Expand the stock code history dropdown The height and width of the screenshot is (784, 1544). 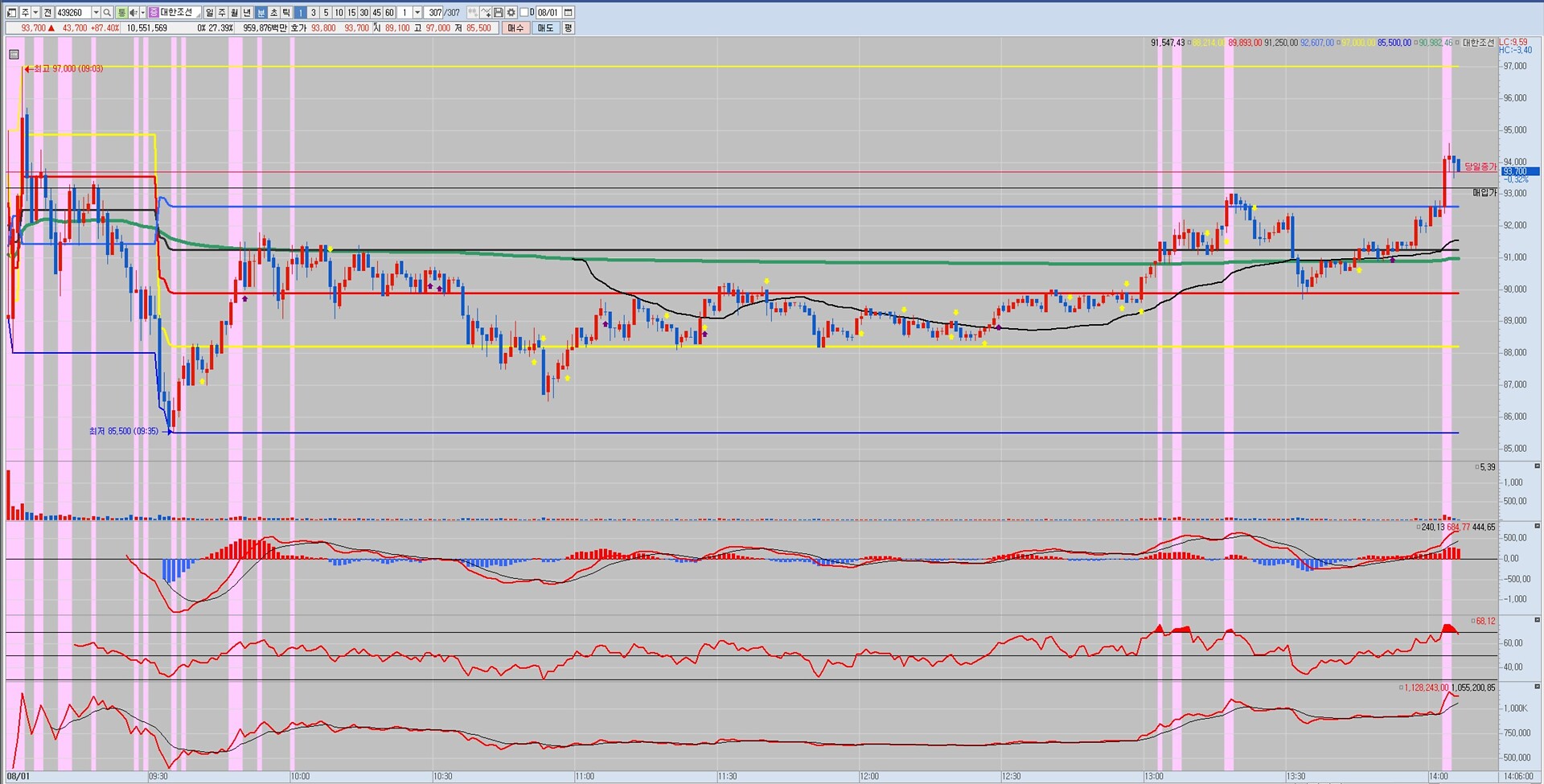coord(96,13)
